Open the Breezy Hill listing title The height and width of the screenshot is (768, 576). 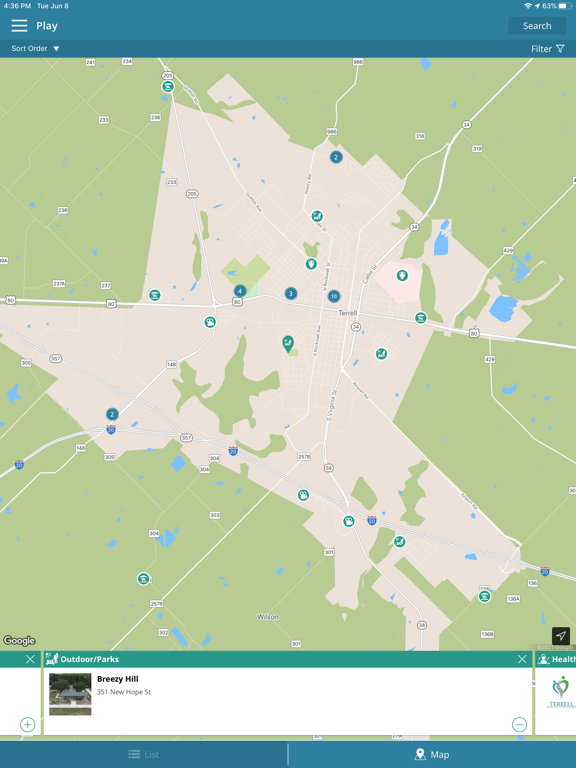pyautogui.click(x=118, y=679)
